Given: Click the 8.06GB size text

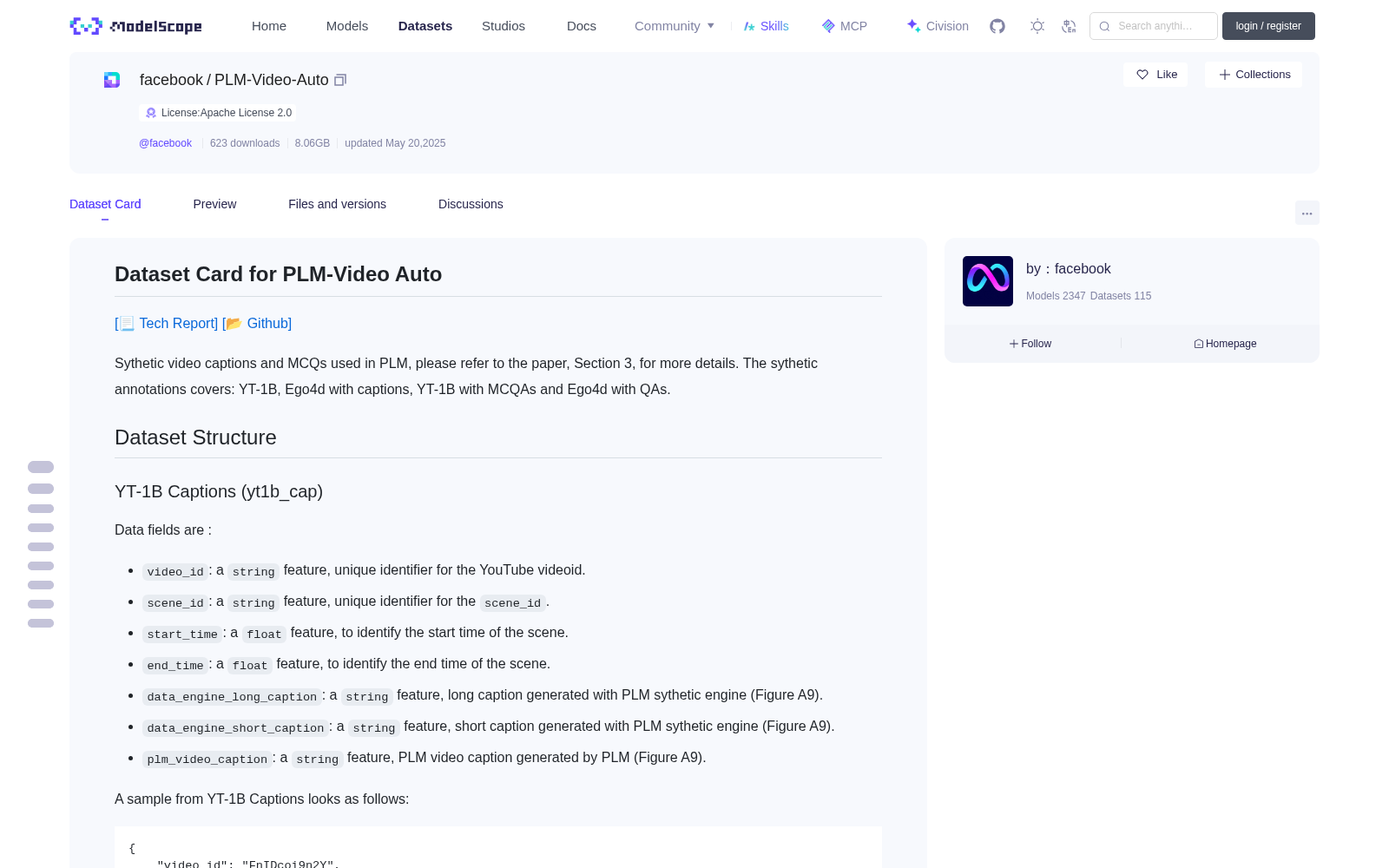Looking at the screenshot, I should click(x=313, y=143).
